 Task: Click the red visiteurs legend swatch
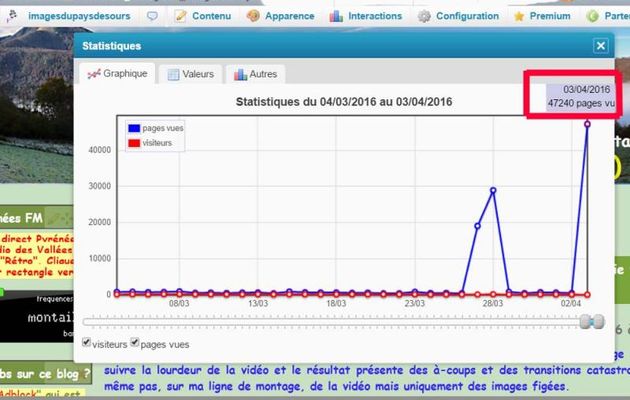tap(133, 143)
